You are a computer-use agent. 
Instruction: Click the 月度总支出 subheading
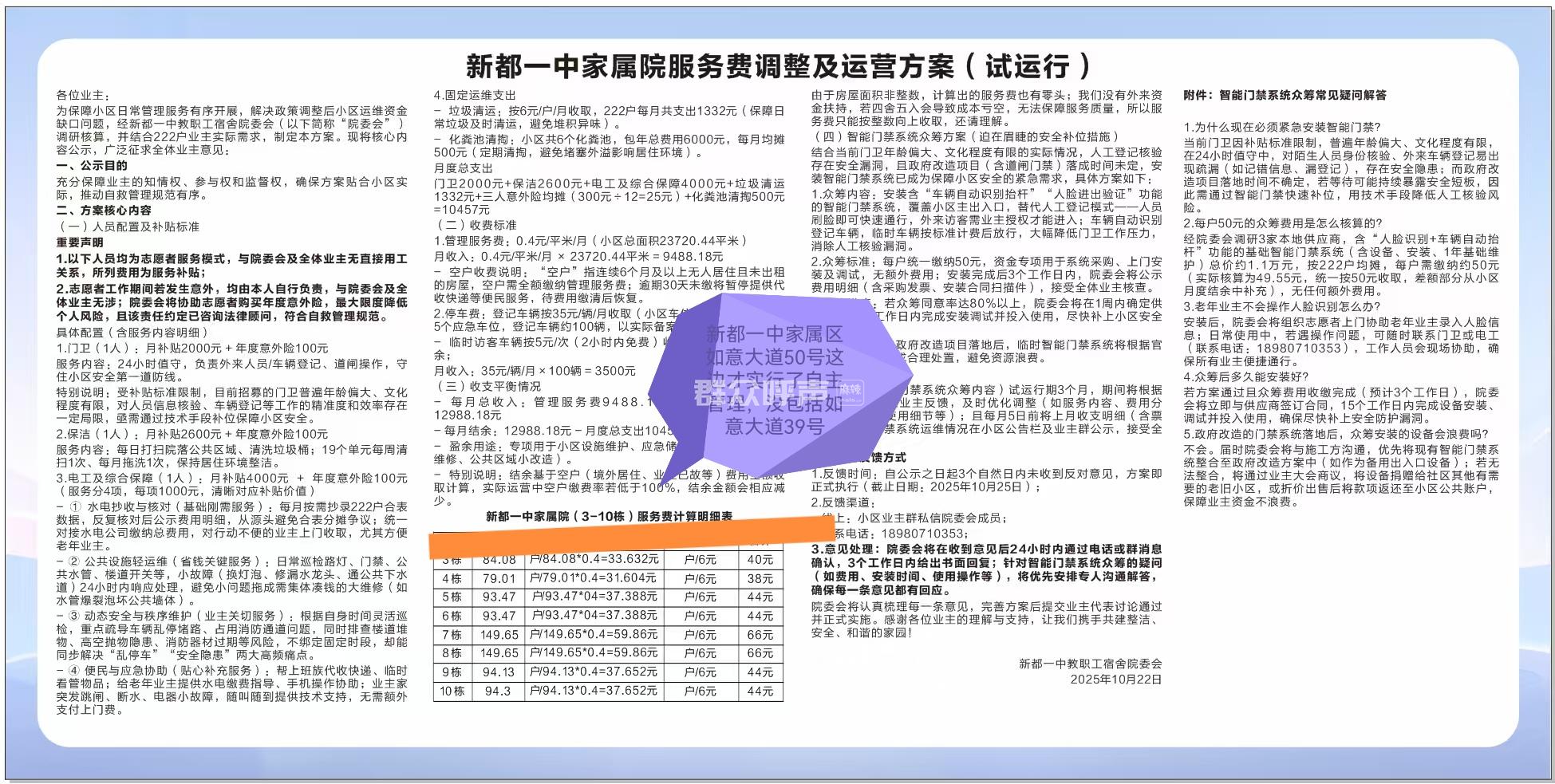[x=464, y=168]
